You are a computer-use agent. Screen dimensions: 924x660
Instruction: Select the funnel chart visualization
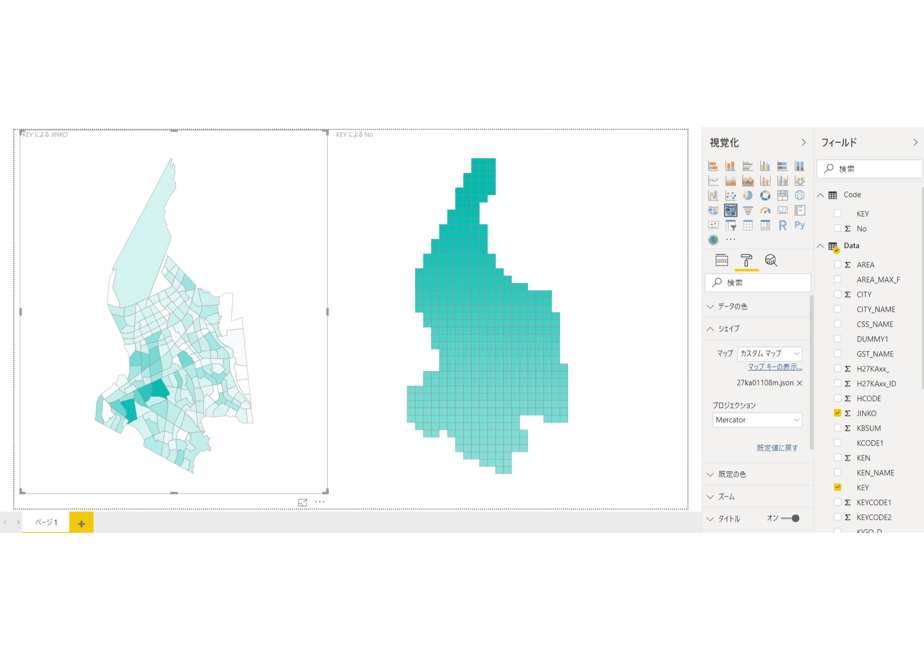tap(748, 210)
